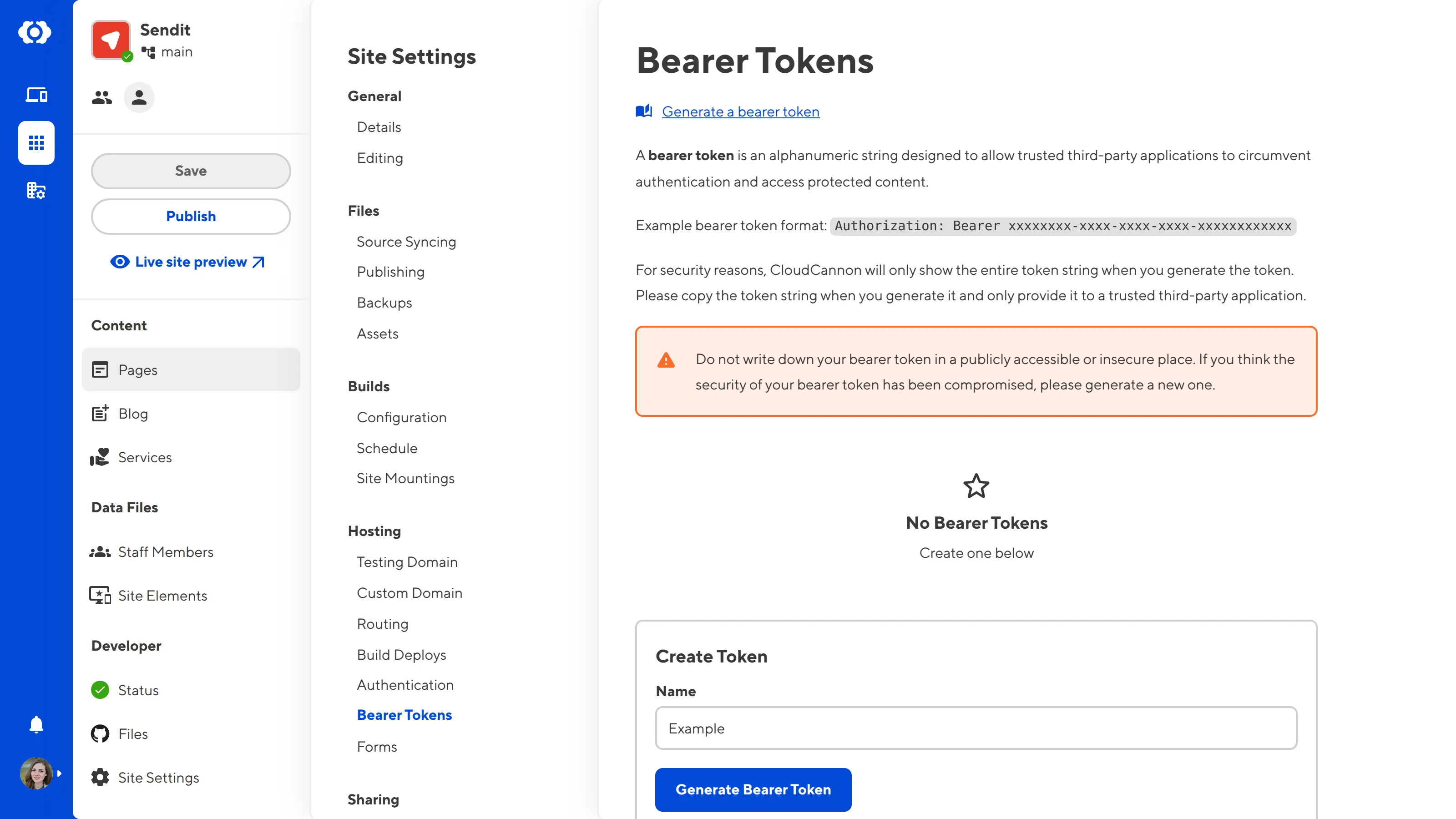
Task: Click the Save button
Action: point(190,171)
